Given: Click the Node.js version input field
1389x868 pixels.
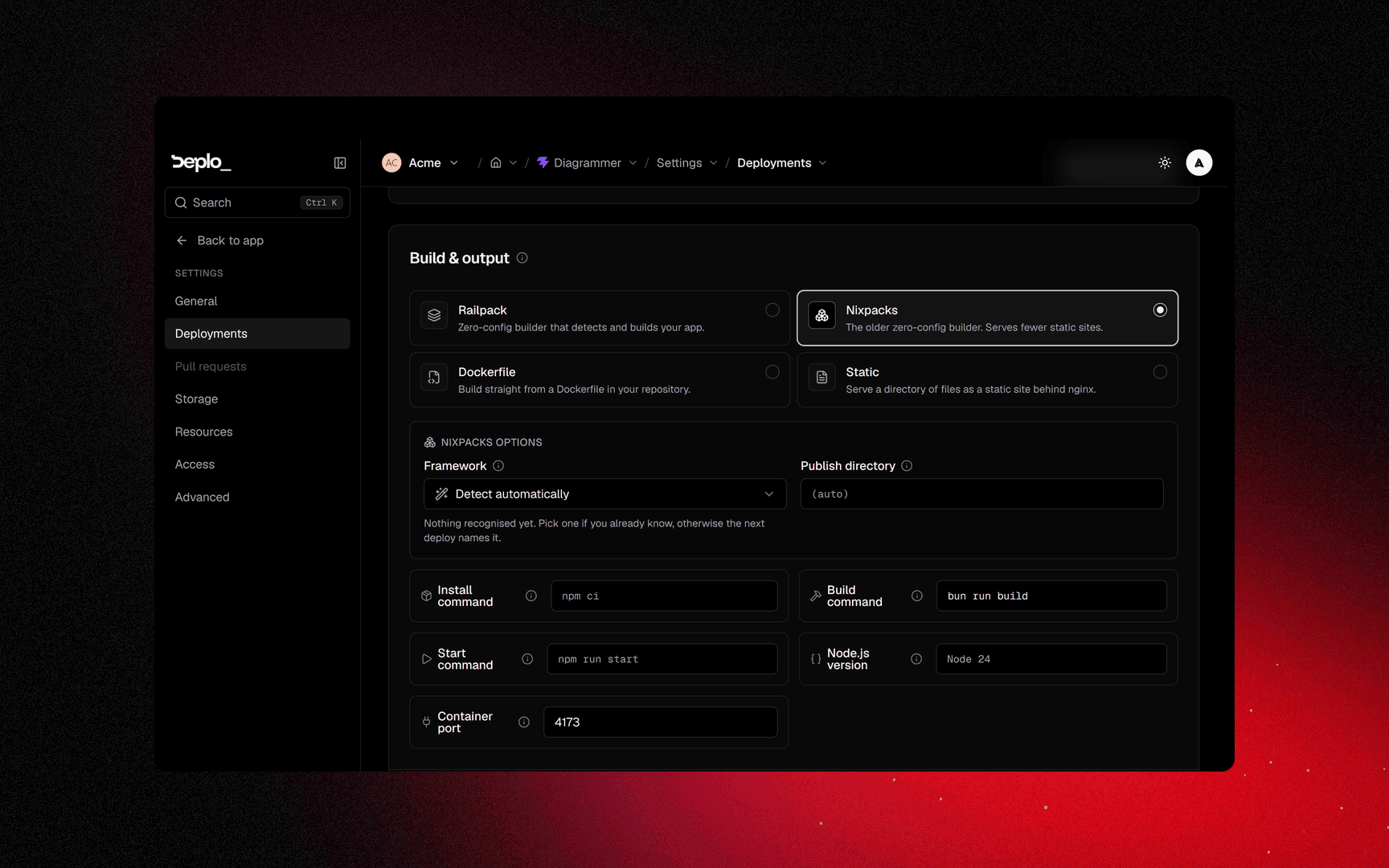Looking at the screenshot, I should (1051, 659).
